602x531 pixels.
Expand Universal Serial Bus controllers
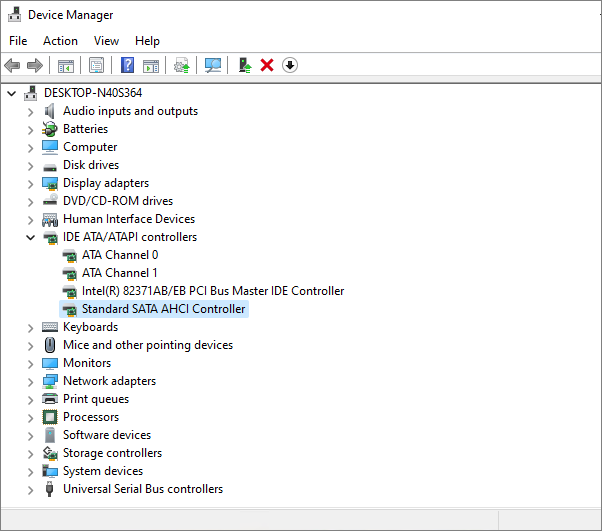[x=30, y=489]
